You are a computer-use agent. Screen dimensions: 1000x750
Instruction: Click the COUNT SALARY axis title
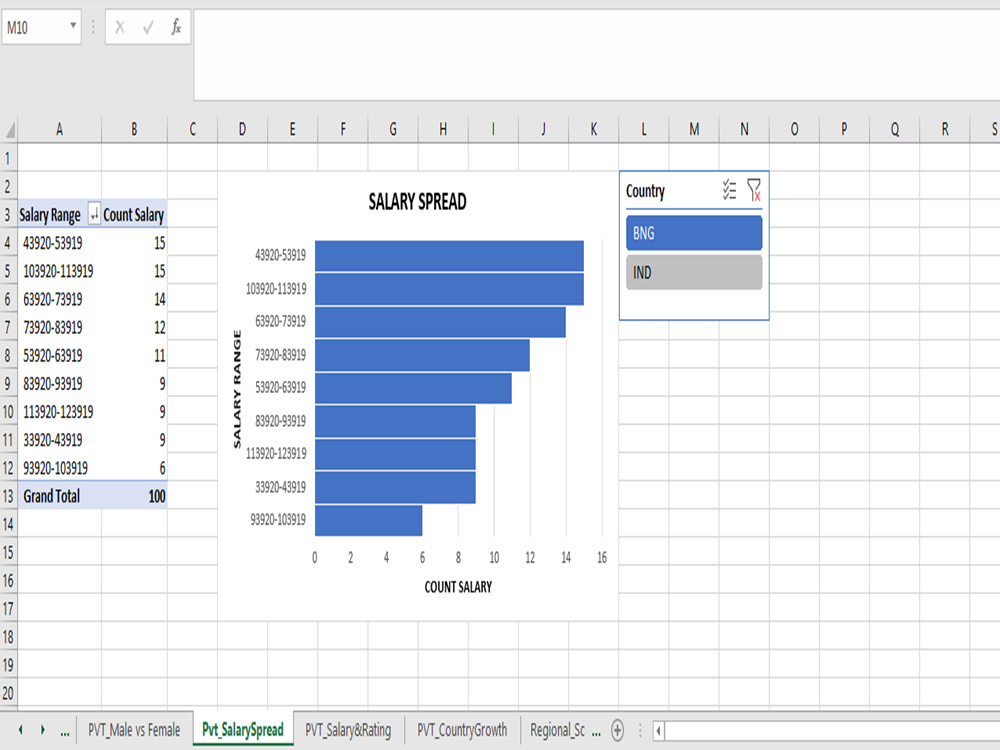pyautogui.click(x=458, y=587)
